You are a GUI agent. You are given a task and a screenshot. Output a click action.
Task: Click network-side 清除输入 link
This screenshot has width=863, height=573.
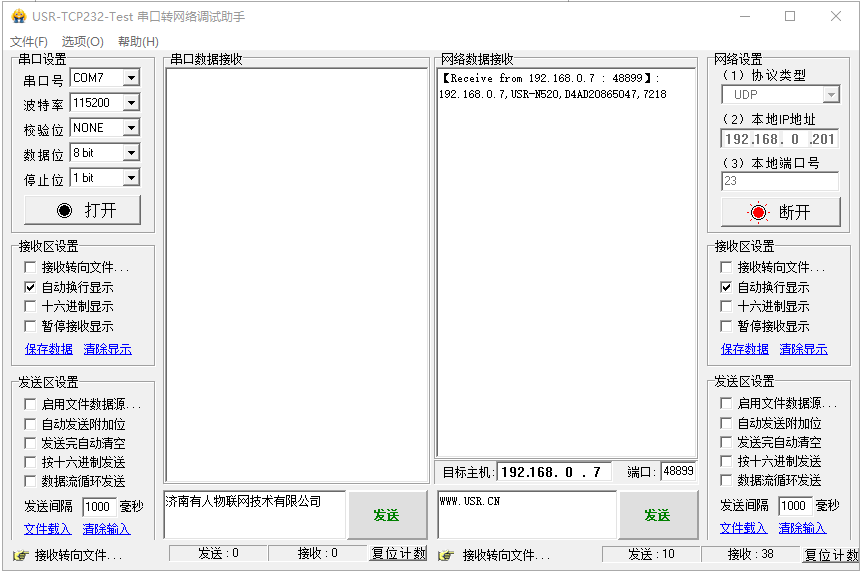click(x=802, y=528)
